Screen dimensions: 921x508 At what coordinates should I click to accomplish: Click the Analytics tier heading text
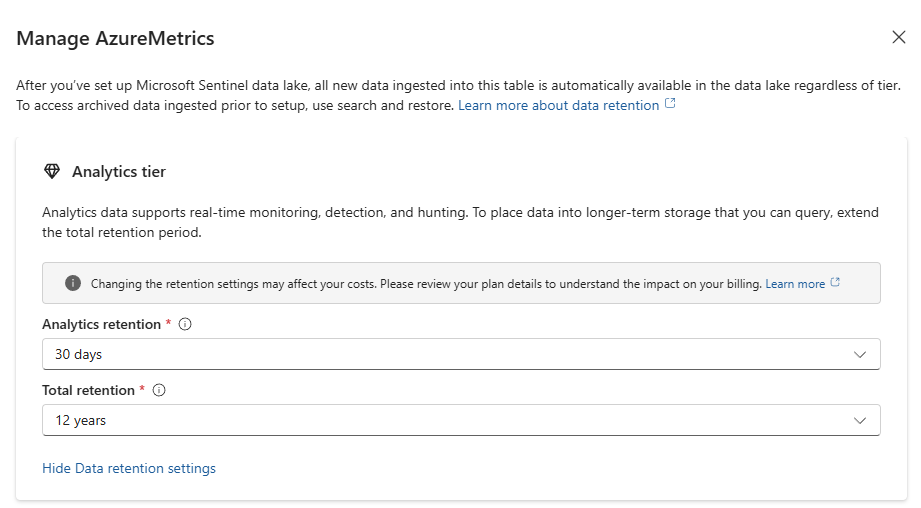click(x=119, y=171)
